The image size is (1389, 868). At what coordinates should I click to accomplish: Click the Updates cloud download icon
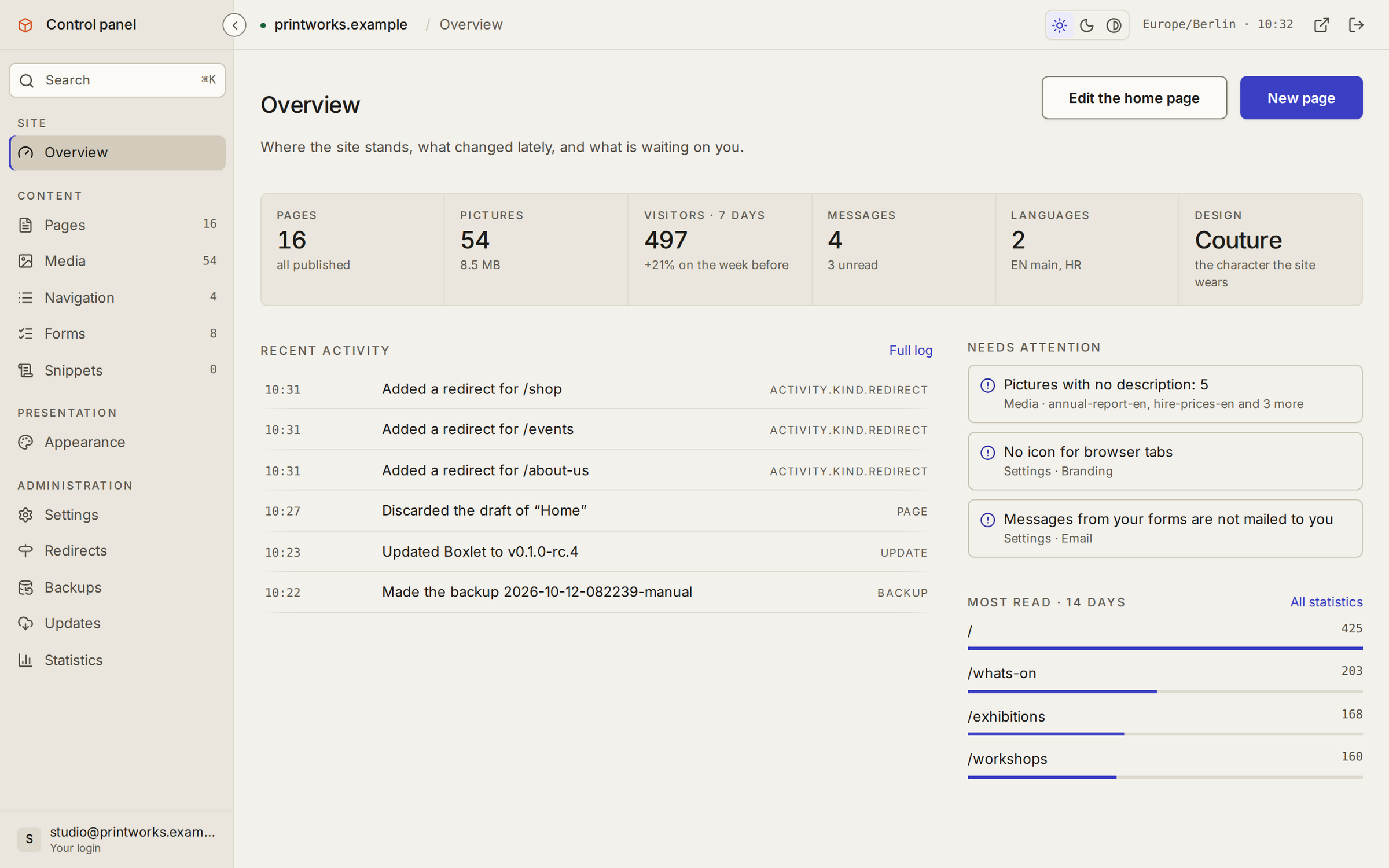click(25, 624)
